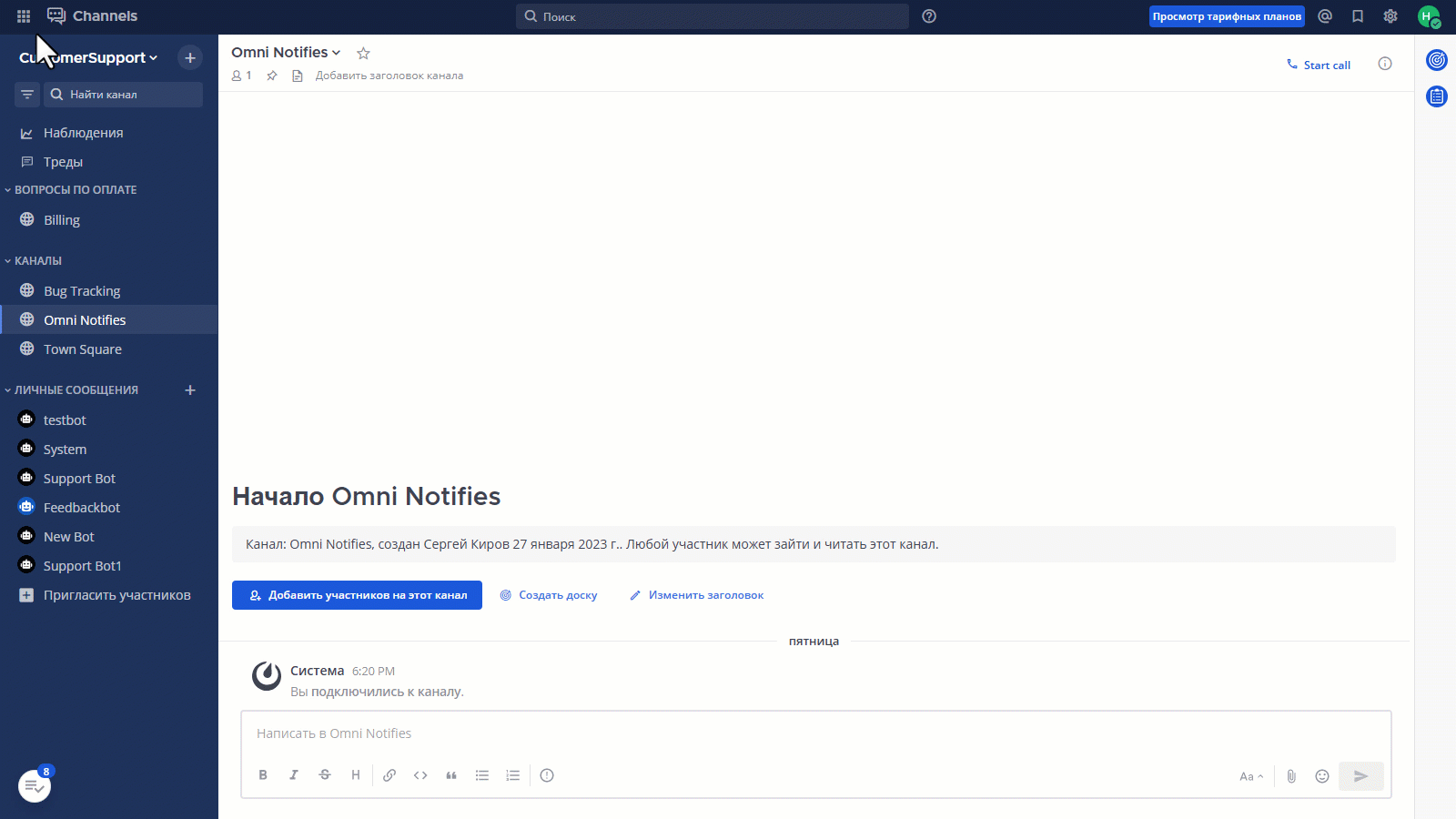Open onboarding tasks checklist button
1456x819 pixels.
35,786
